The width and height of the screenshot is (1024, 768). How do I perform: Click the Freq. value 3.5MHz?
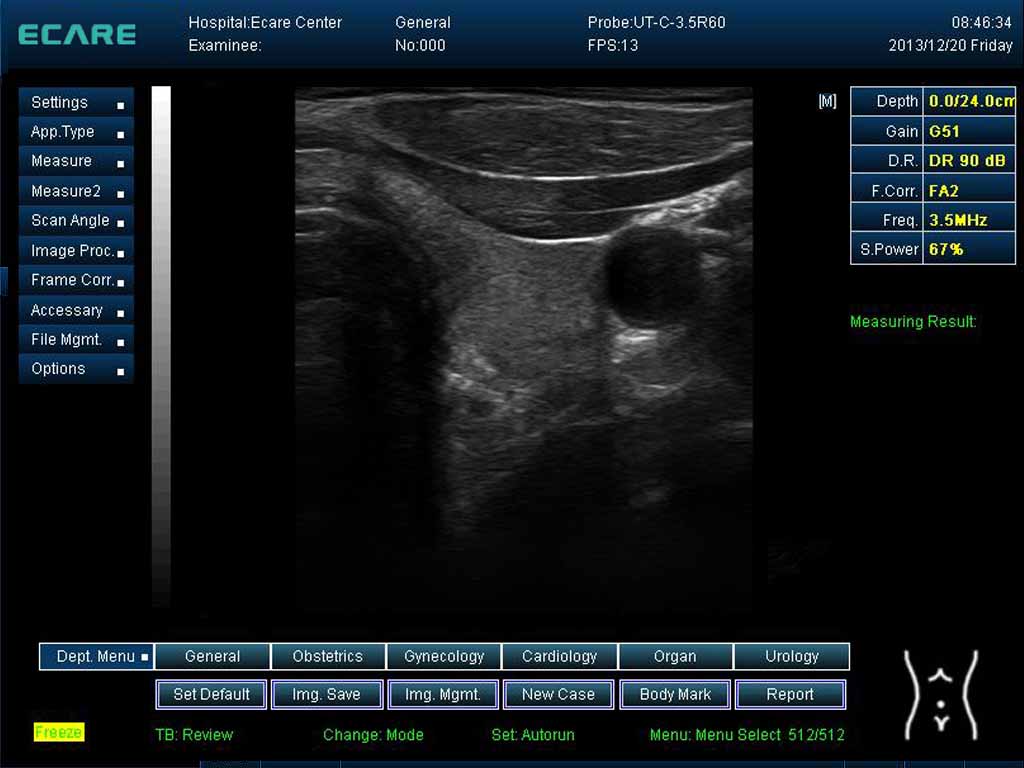click(969, 220)
